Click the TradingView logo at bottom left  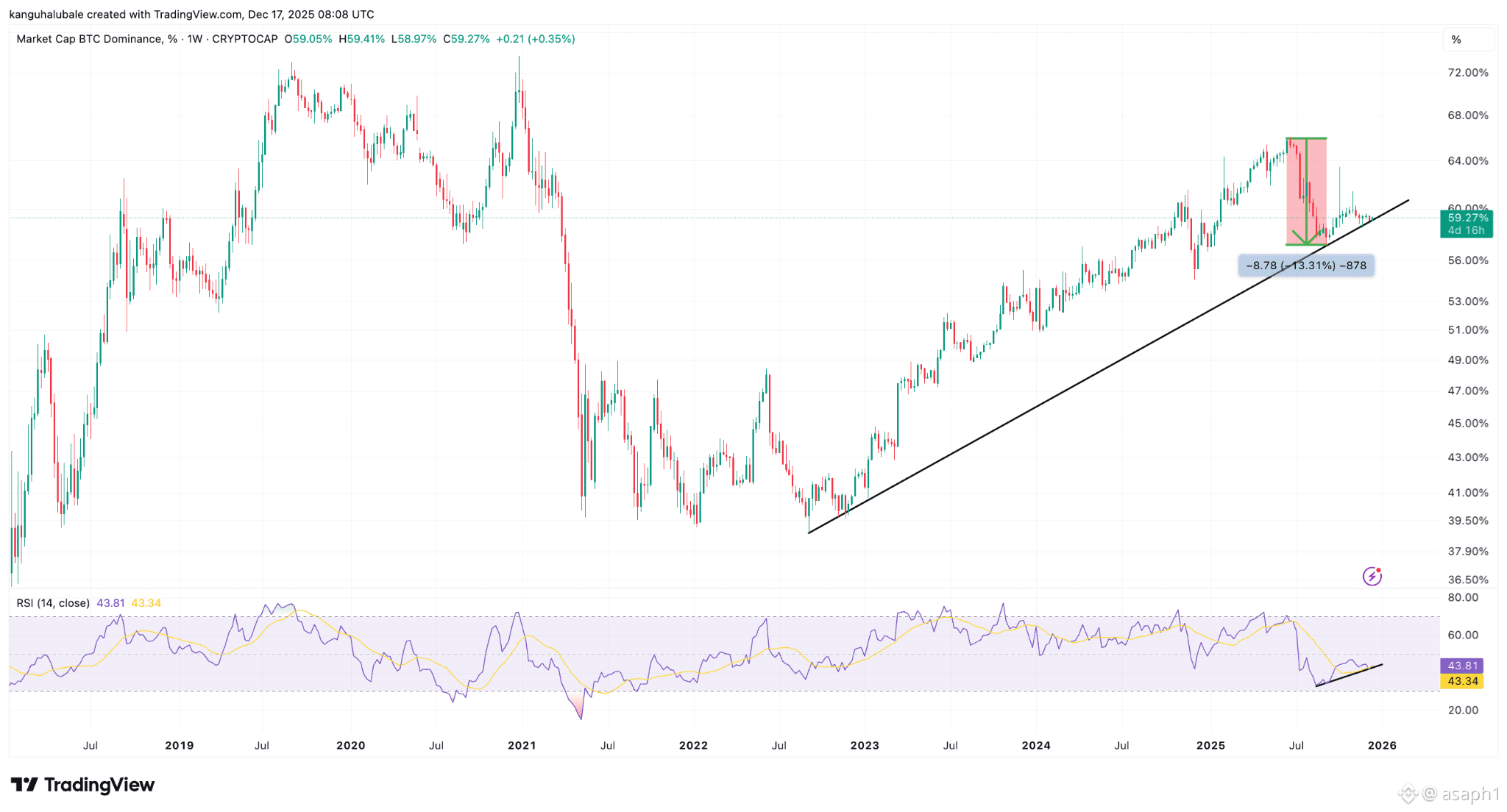click(x=82, y=785)
